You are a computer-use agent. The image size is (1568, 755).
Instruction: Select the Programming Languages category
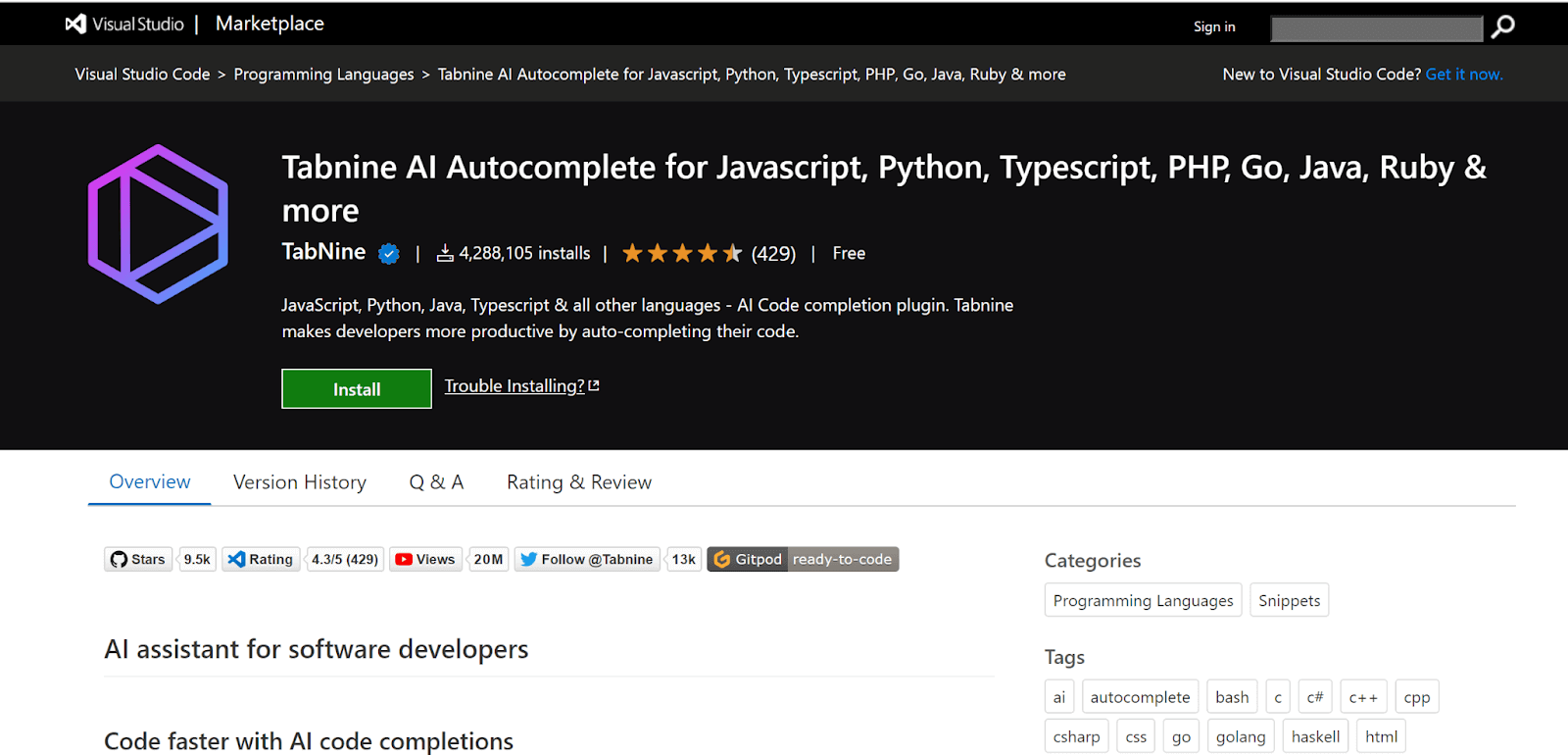(x=1144, y=600)
